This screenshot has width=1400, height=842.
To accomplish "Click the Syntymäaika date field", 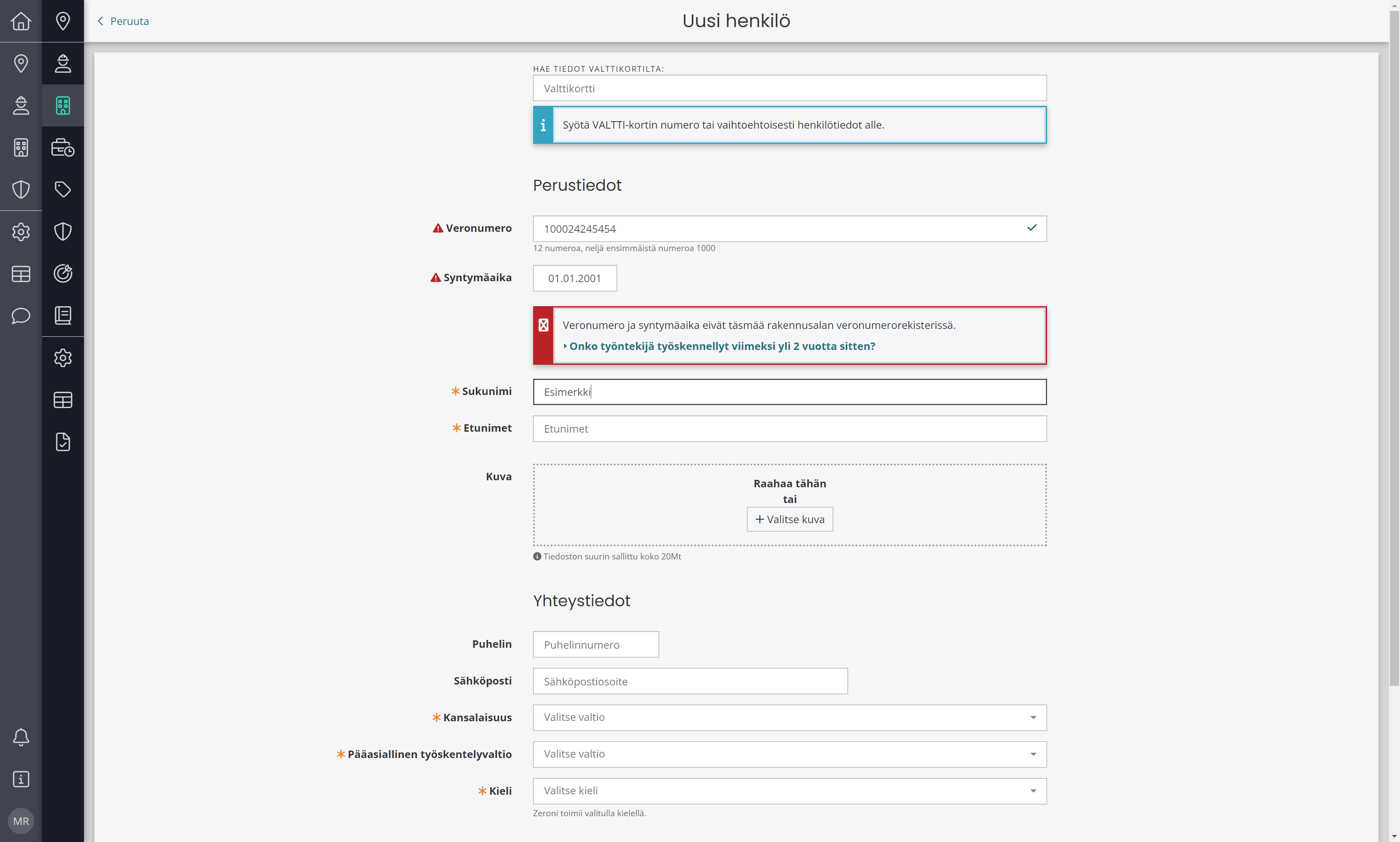I will click(x=575, y=278).
